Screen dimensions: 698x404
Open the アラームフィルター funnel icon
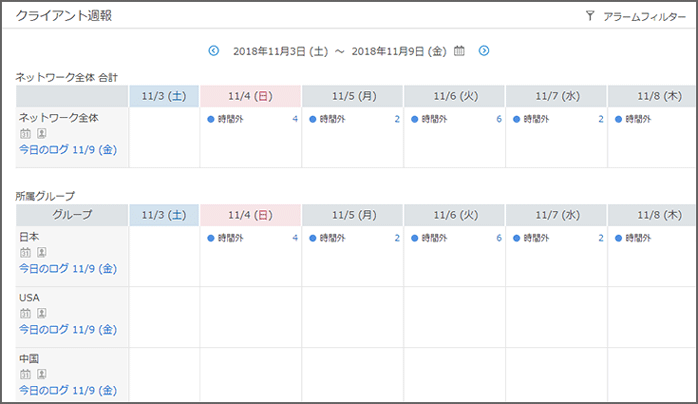pyautogui.click(x=590, y=16)
